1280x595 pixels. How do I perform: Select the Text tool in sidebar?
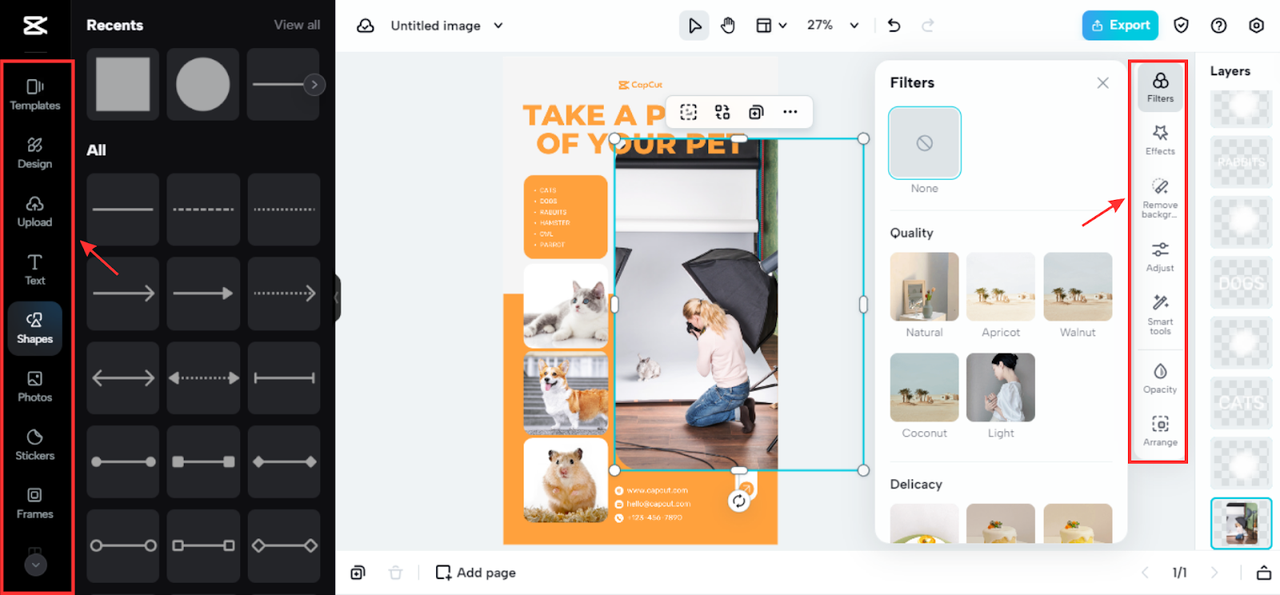click(x=35, y=270)
